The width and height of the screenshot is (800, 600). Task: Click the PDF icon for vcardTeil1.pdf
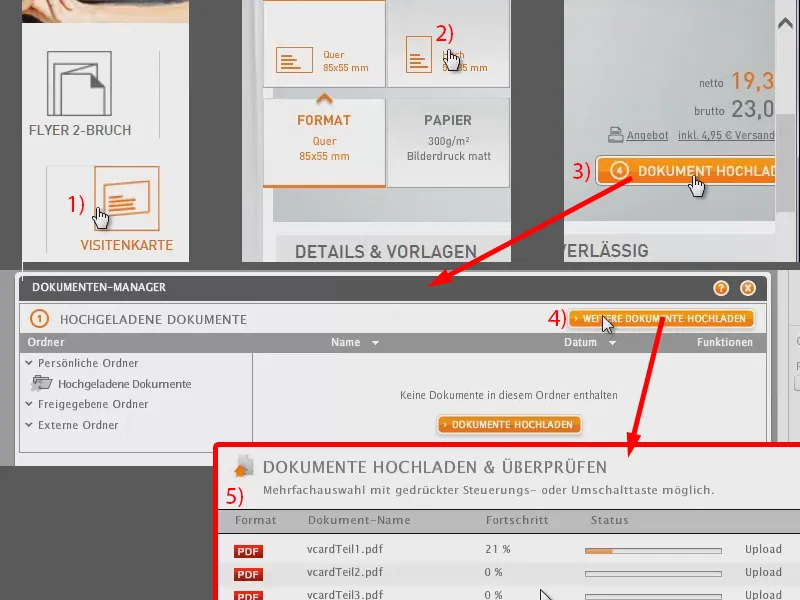coord(248,551)
